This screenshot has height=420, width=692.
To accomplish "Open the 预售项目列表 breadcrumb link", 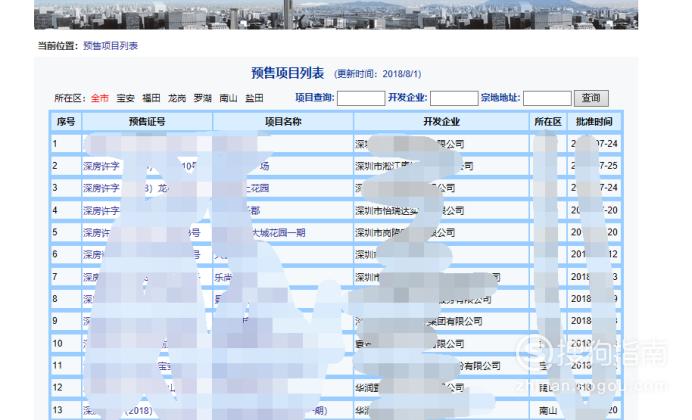I will (x=110, y=45).
